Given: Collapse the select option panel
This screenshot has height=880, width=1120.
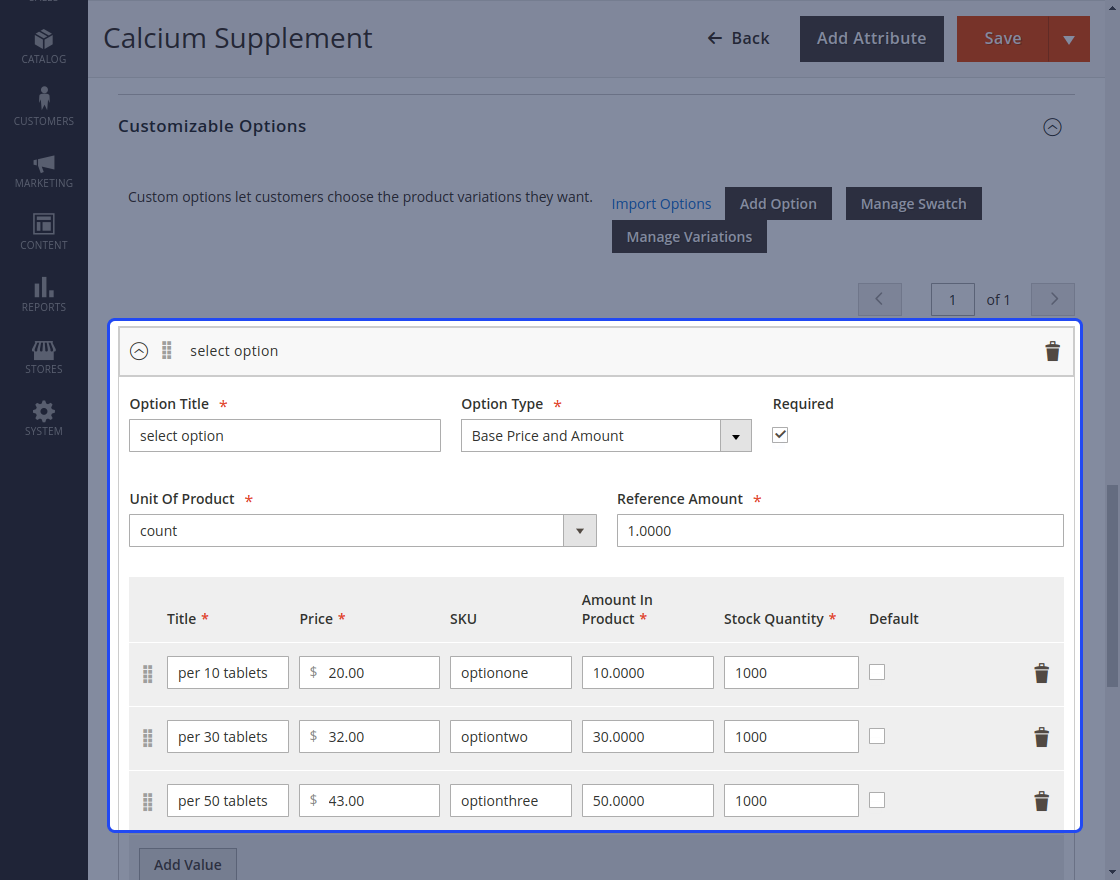Looking at the screenshot, I should tap(139, 351).
